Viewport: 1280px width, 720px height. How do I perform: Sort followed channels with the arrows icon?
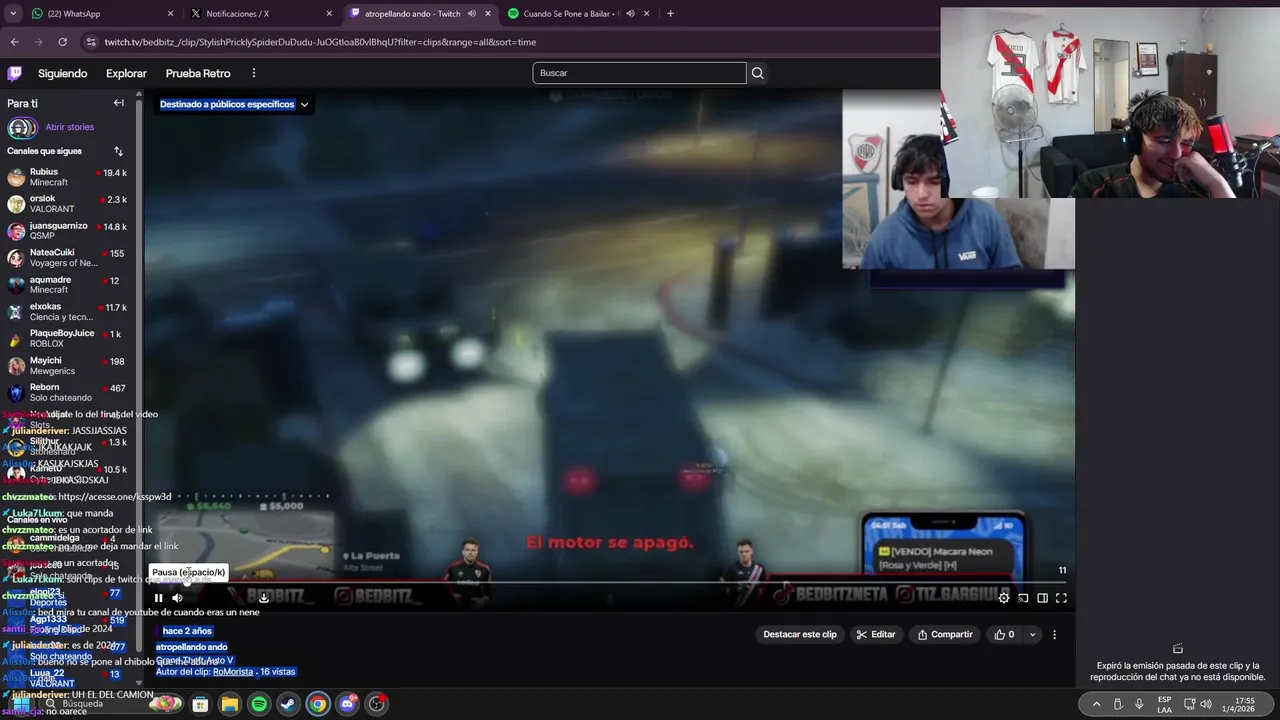[118, 151]
